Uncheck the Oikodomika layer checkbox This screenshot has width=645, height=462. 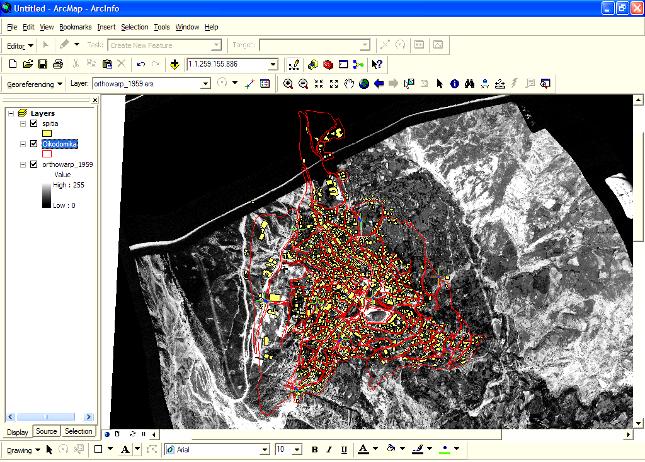point(34,144)
